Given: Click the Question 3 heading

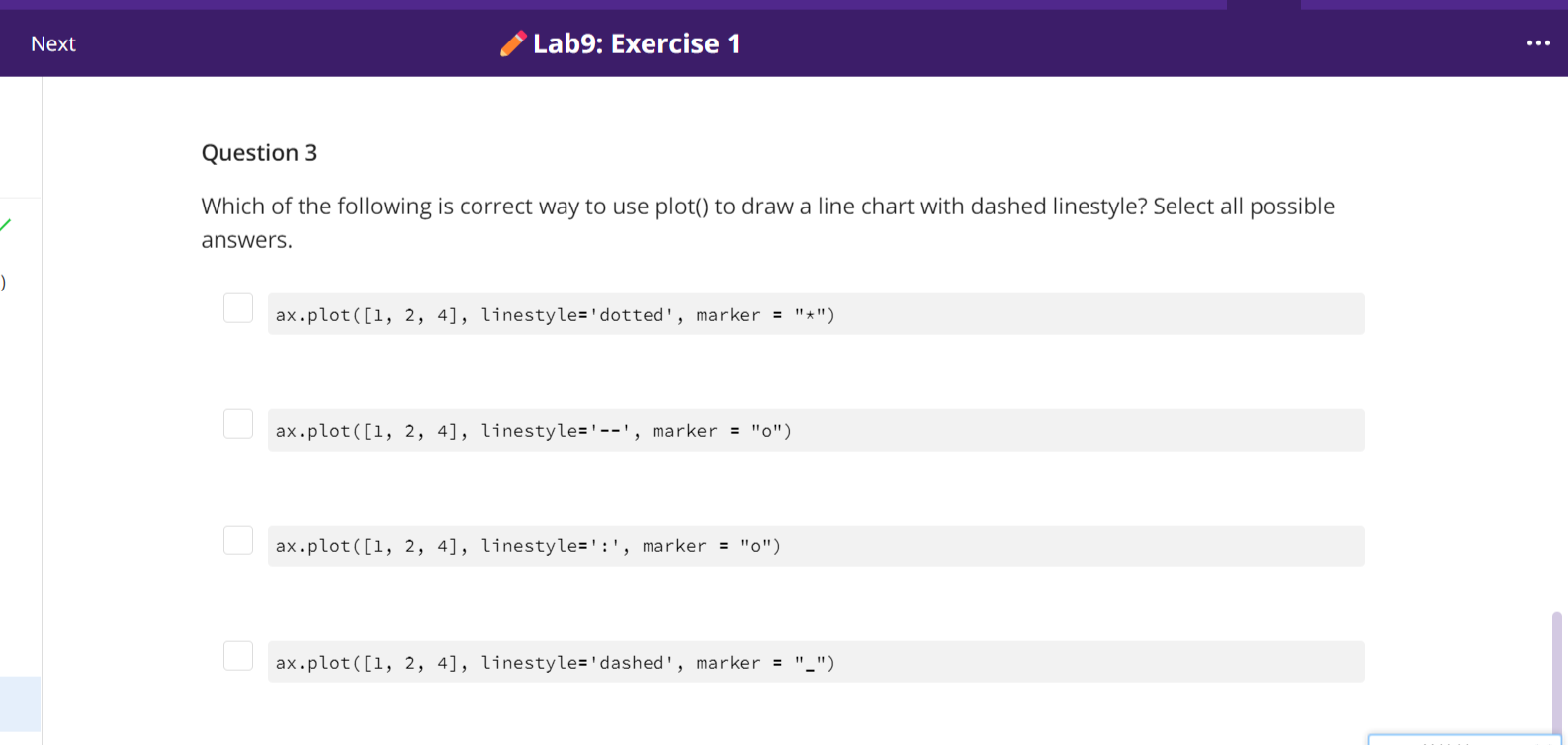Looking at the screenshot, I should pyautogui.click(x=259, y=153).
